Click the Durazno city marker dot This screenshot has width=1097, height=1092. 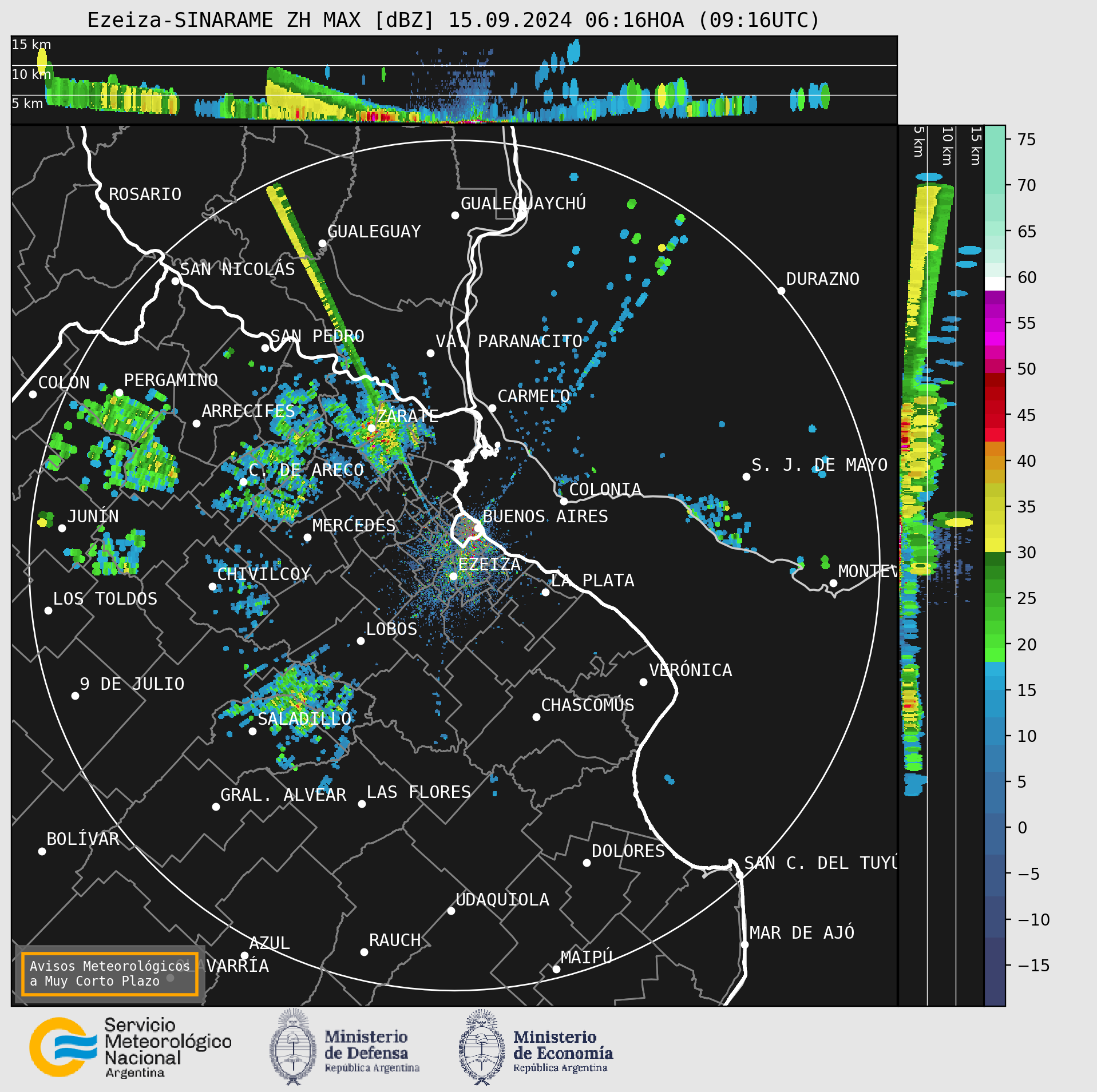(x=781, y=291)
